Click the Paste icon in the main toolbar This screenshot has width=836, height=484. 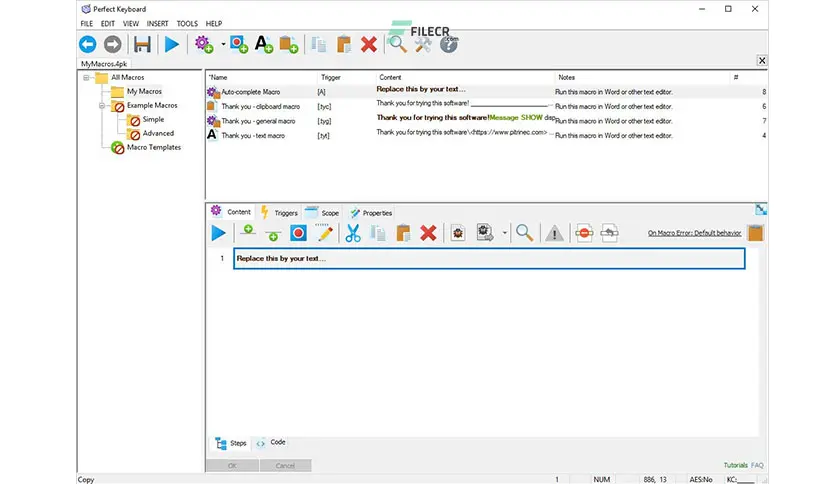point(344,44)
